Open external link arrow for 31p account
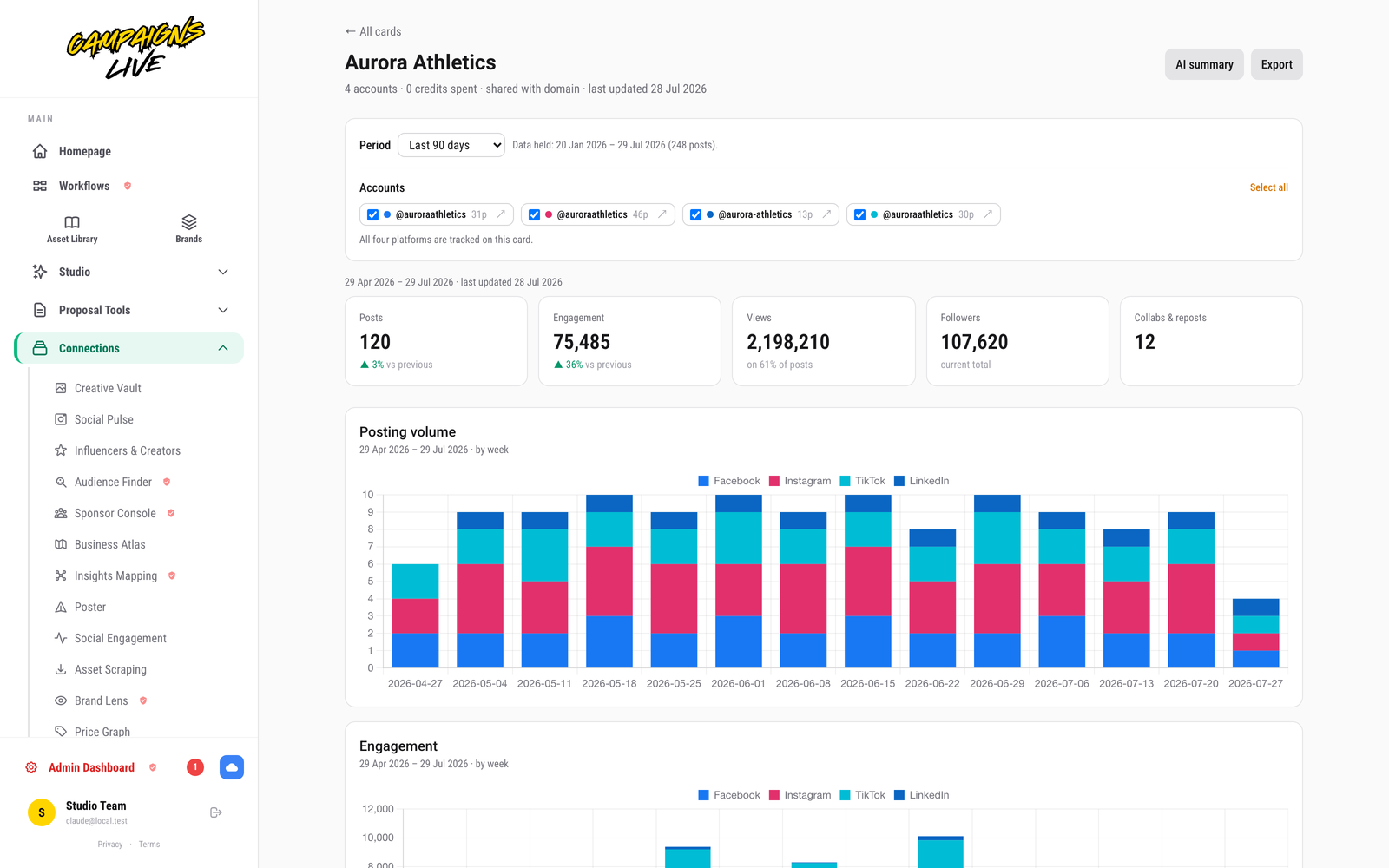The image size is (1389, 868). pos(501,214)
